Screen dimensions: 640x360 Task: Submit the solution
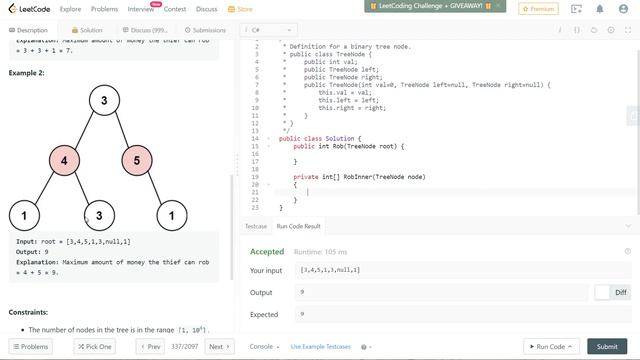coord(607,347)
